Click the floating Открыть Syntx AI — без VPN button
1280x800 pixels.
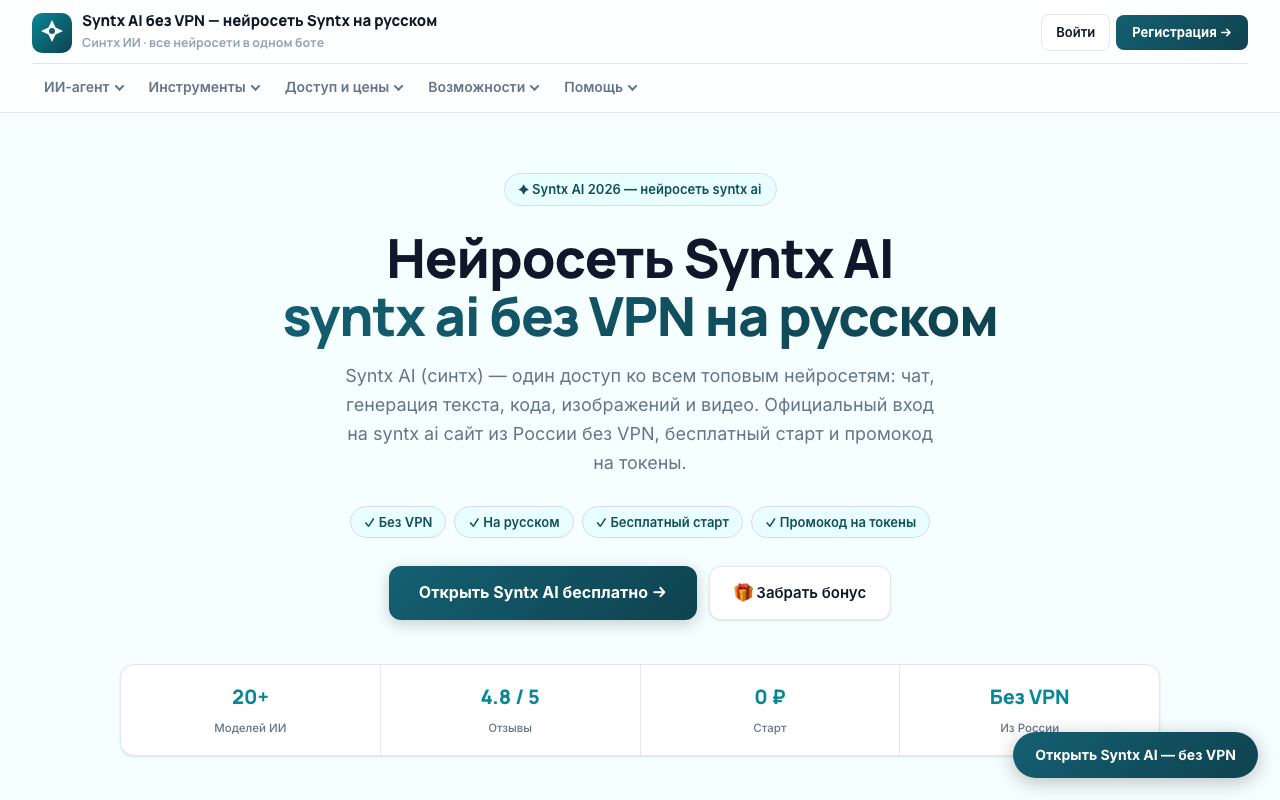pos(1135,755)
